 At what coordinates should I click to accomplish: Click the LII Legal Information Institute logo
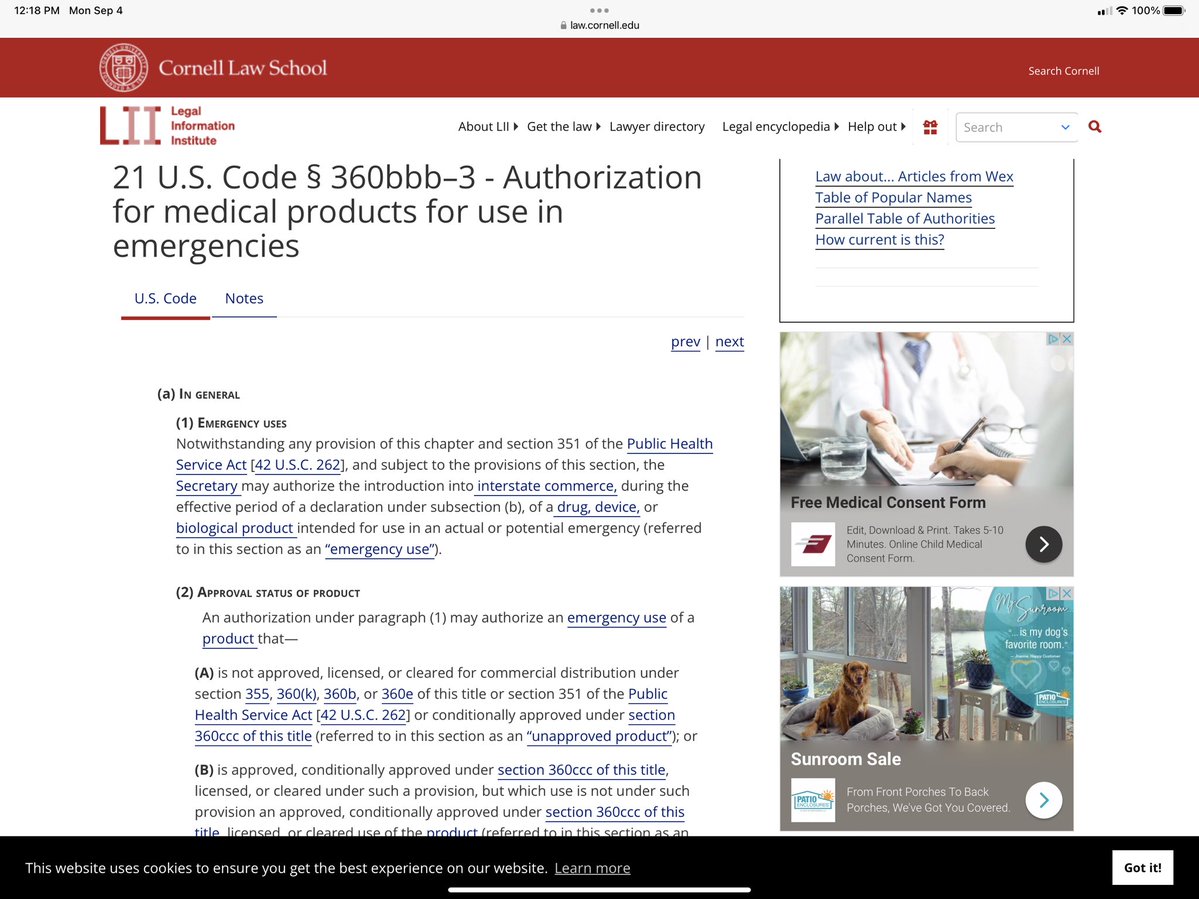(167, 126)
